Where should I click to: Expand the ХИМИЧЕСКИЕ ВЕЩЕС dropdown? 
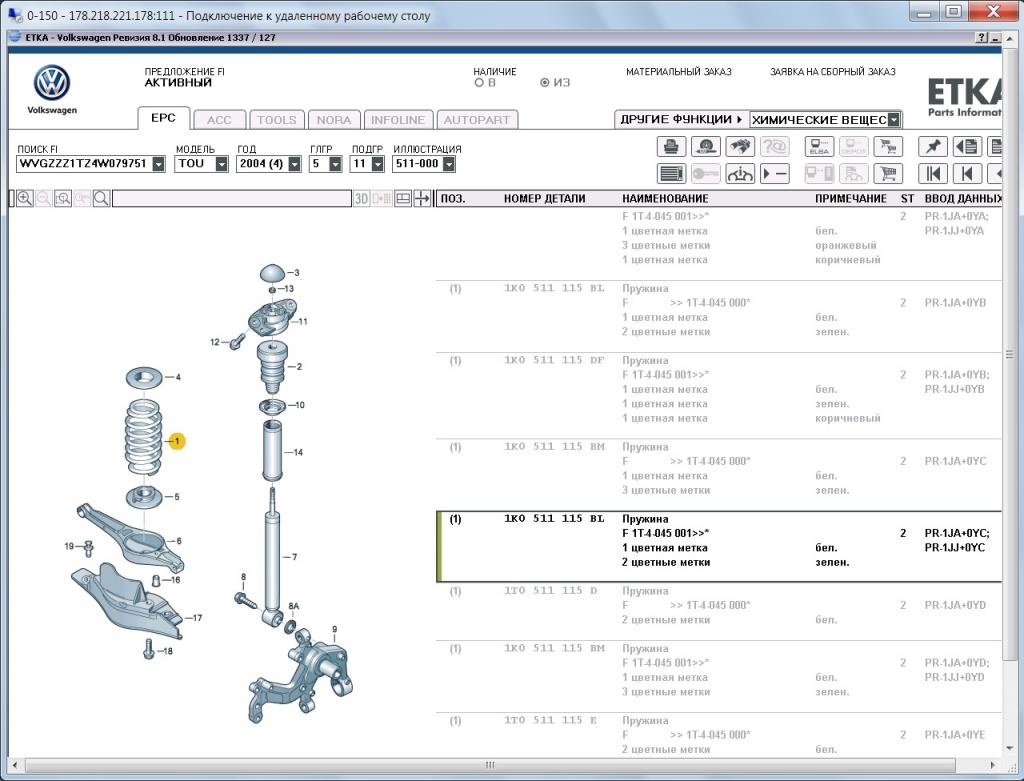[894, 120]
